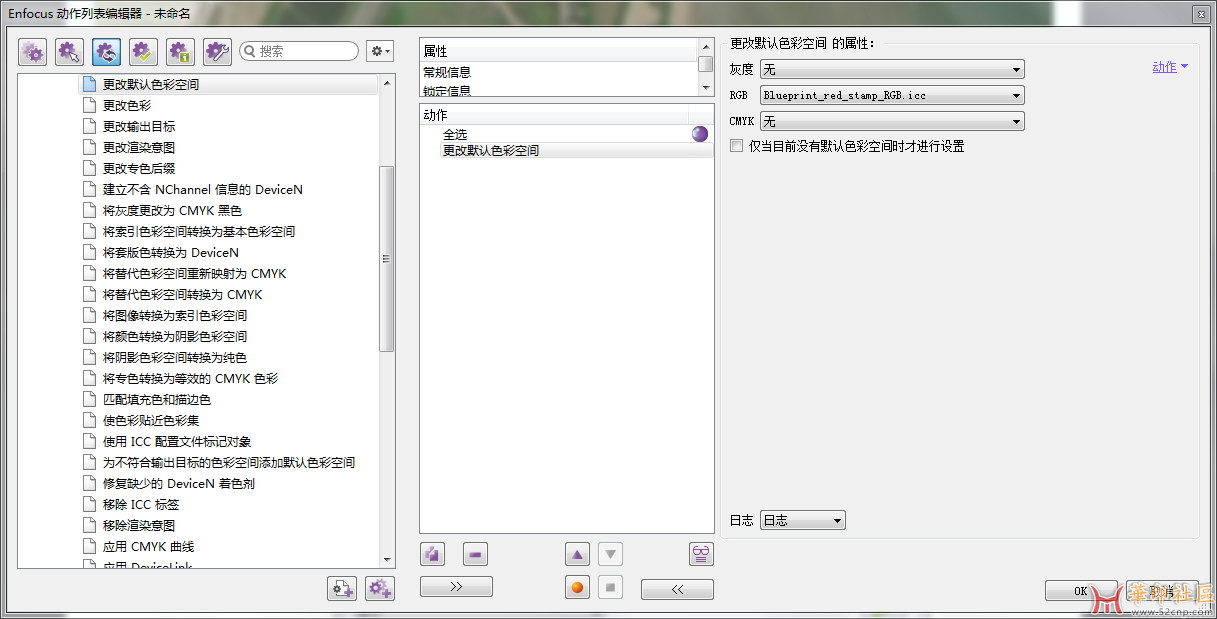Open the CMYK dropdown

(892, 121)
